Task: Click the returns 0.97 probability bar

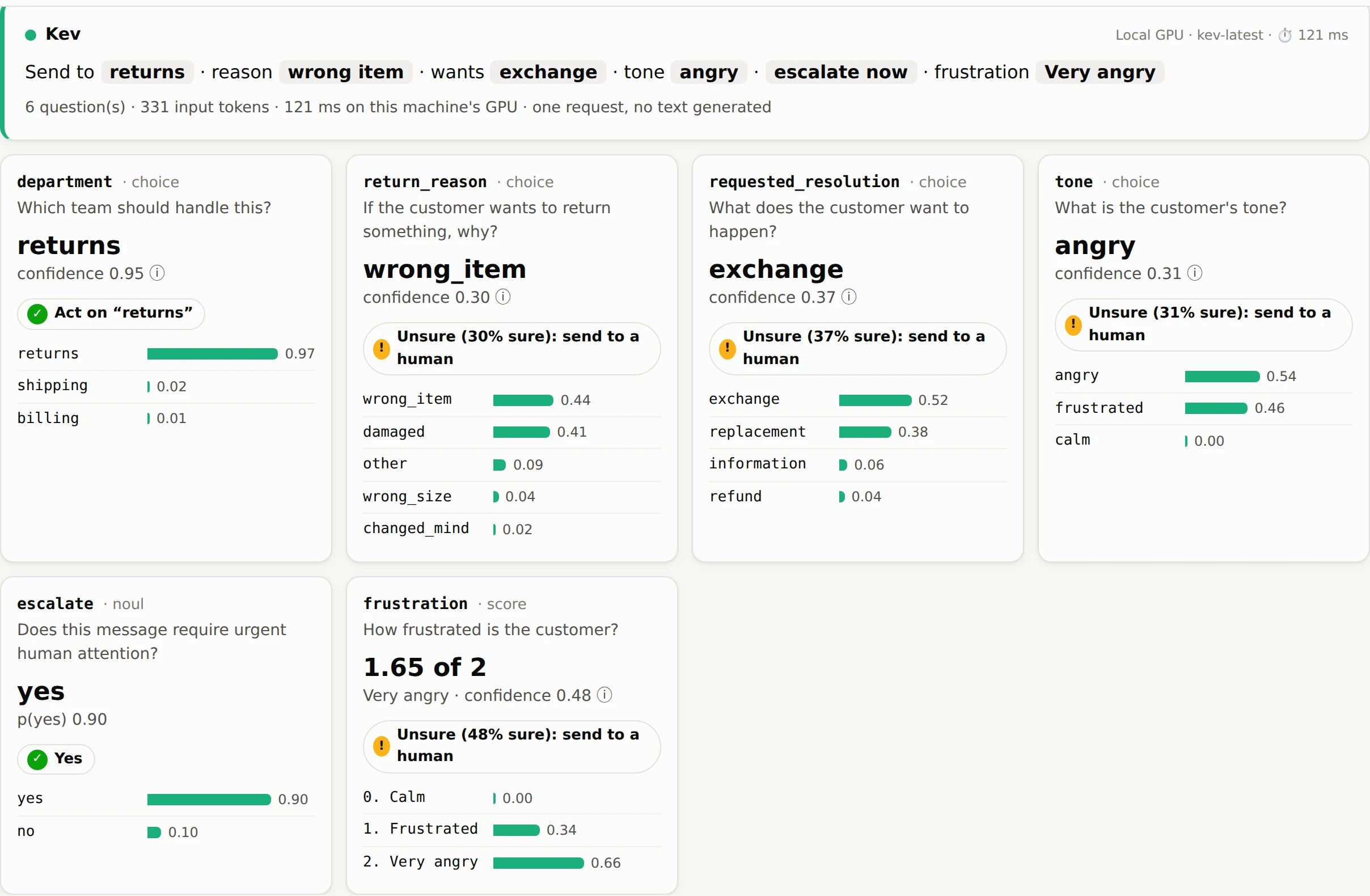Action: pyautogui.click(x=213, y=353)
